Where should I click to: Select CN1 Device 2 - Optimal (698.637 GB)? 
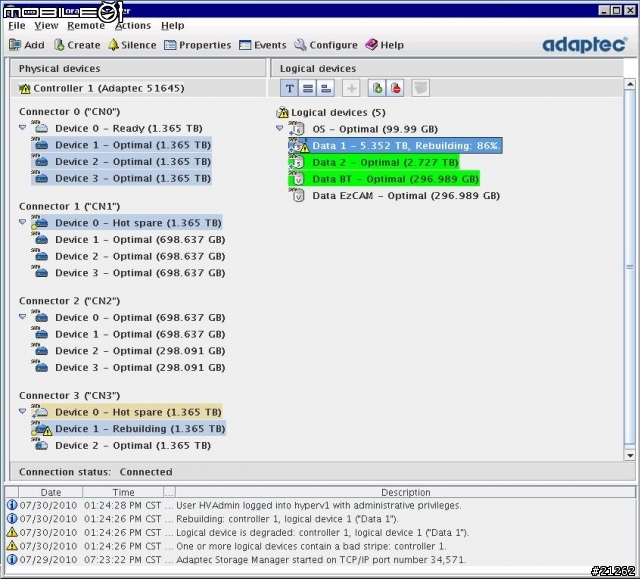140,256
